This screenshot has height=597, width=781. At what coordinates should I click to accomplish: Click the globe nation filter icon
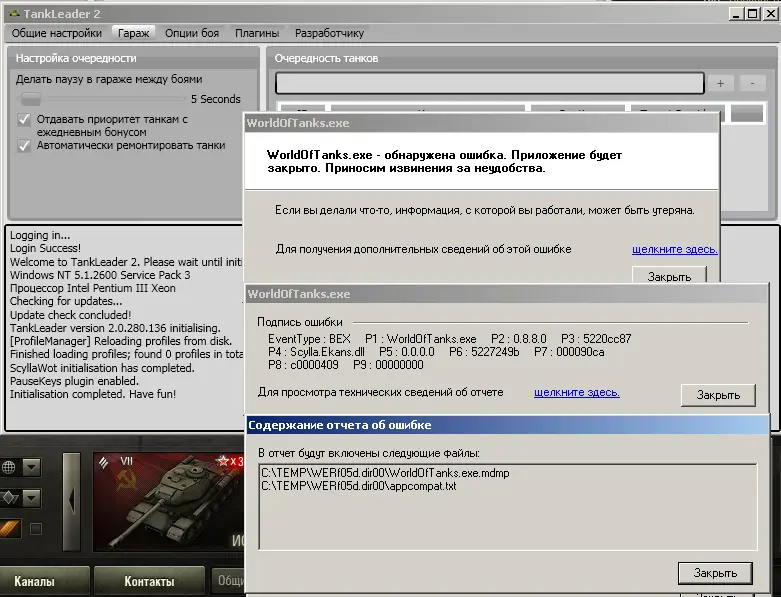(x=8, y=467)
